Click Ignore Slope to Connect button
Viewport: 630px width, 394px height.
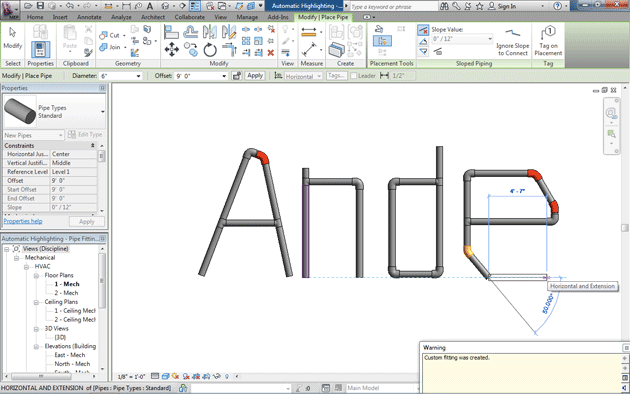[512, 42]
